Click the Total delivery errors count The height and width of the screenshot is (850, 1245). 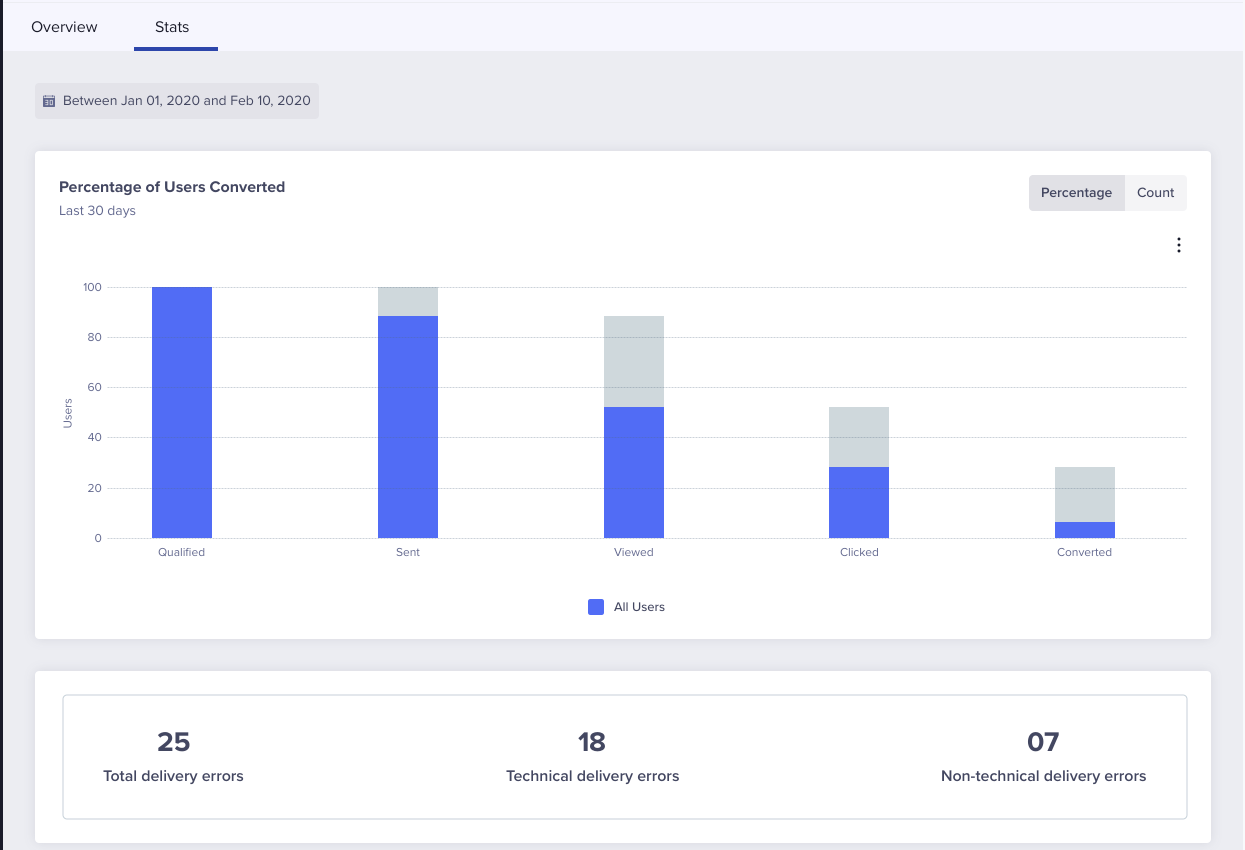173,742
